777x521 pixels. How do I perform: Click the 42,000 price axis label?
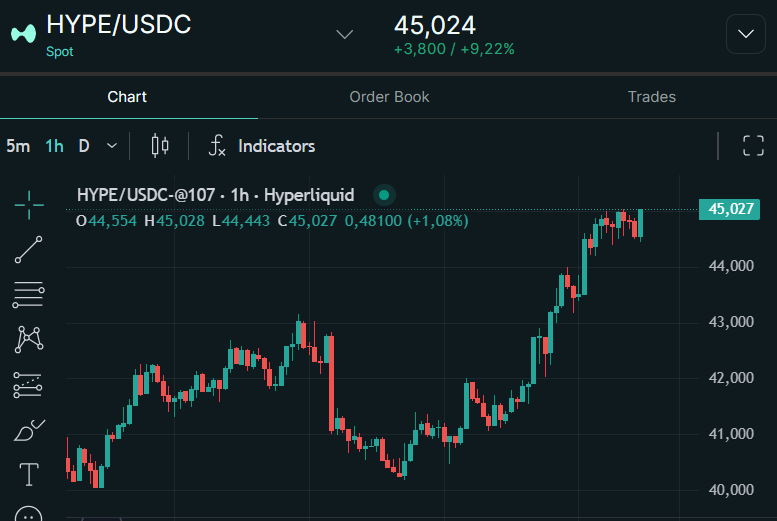(731, 378)
